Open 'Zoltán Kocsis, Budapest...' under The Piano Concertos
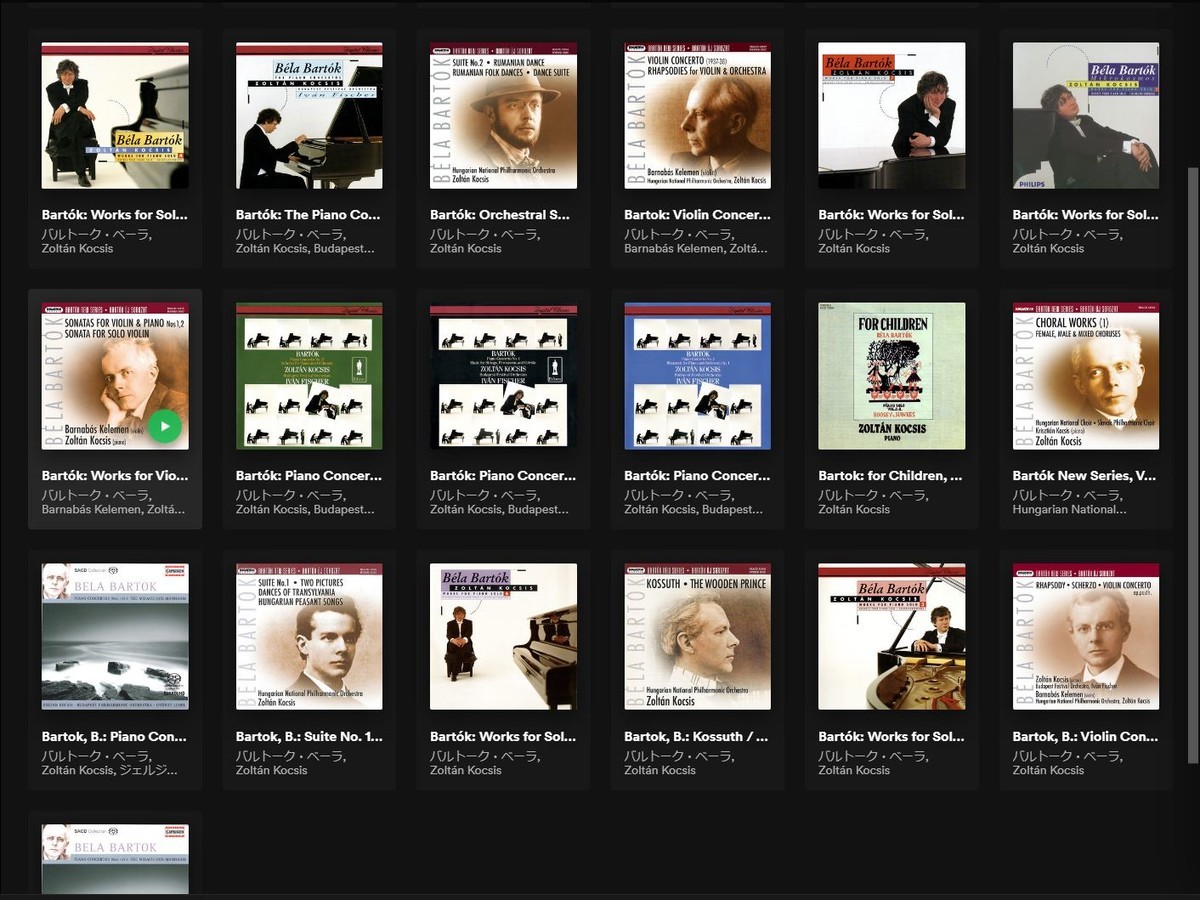Viewport: 1200px width, 900px height. [305, 248]
